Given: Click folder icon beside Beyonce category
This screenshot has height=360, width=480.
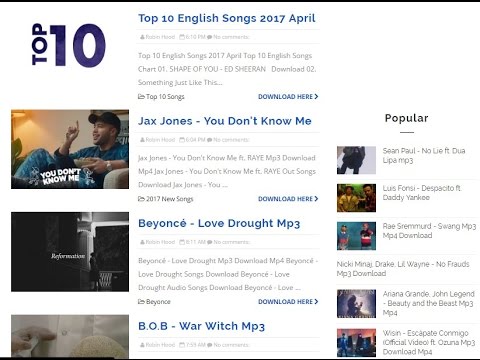Looking at the screenshot, I should 141,302.
